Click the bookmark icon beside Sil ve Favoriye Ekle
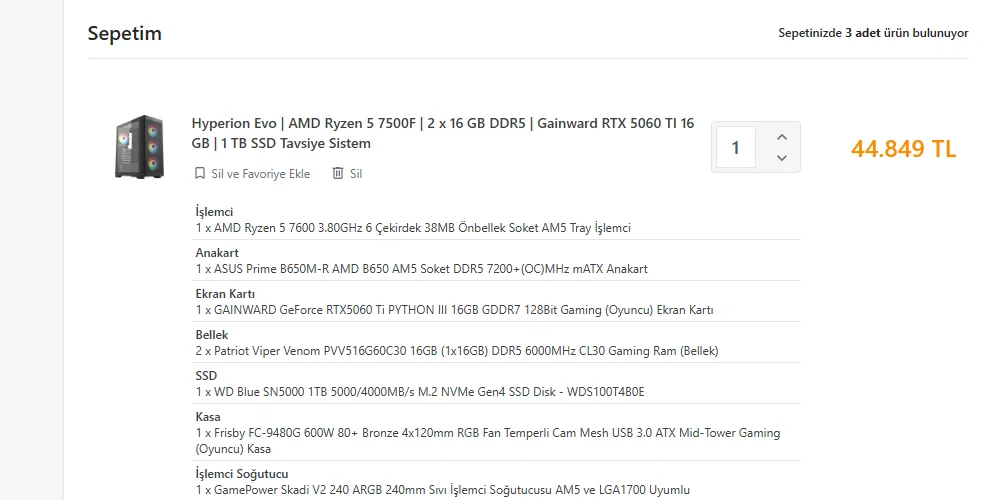The image size is (991, 500). 200,173
